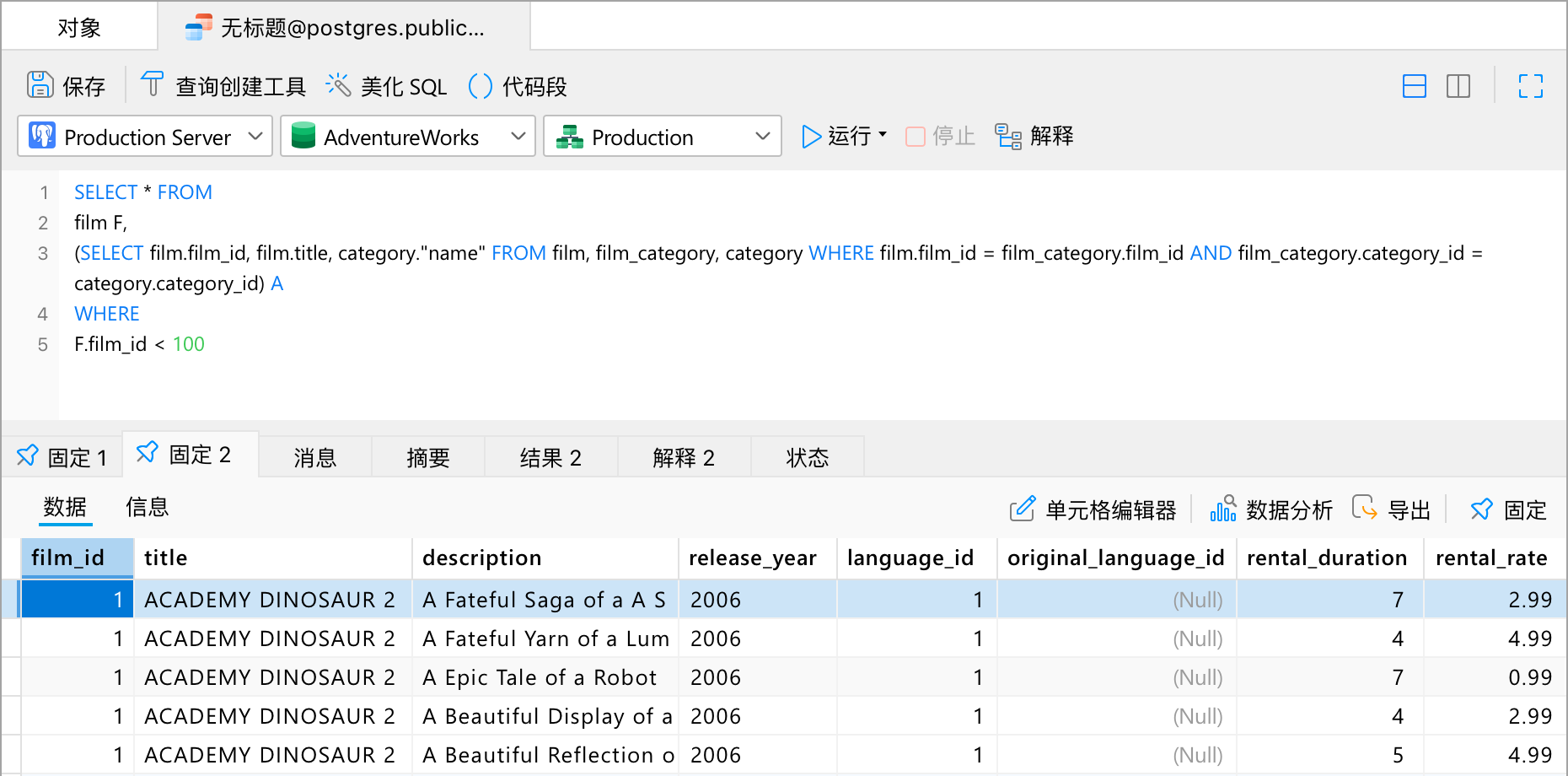Switch to the 结果 2 tab

(x=550, y=456)
